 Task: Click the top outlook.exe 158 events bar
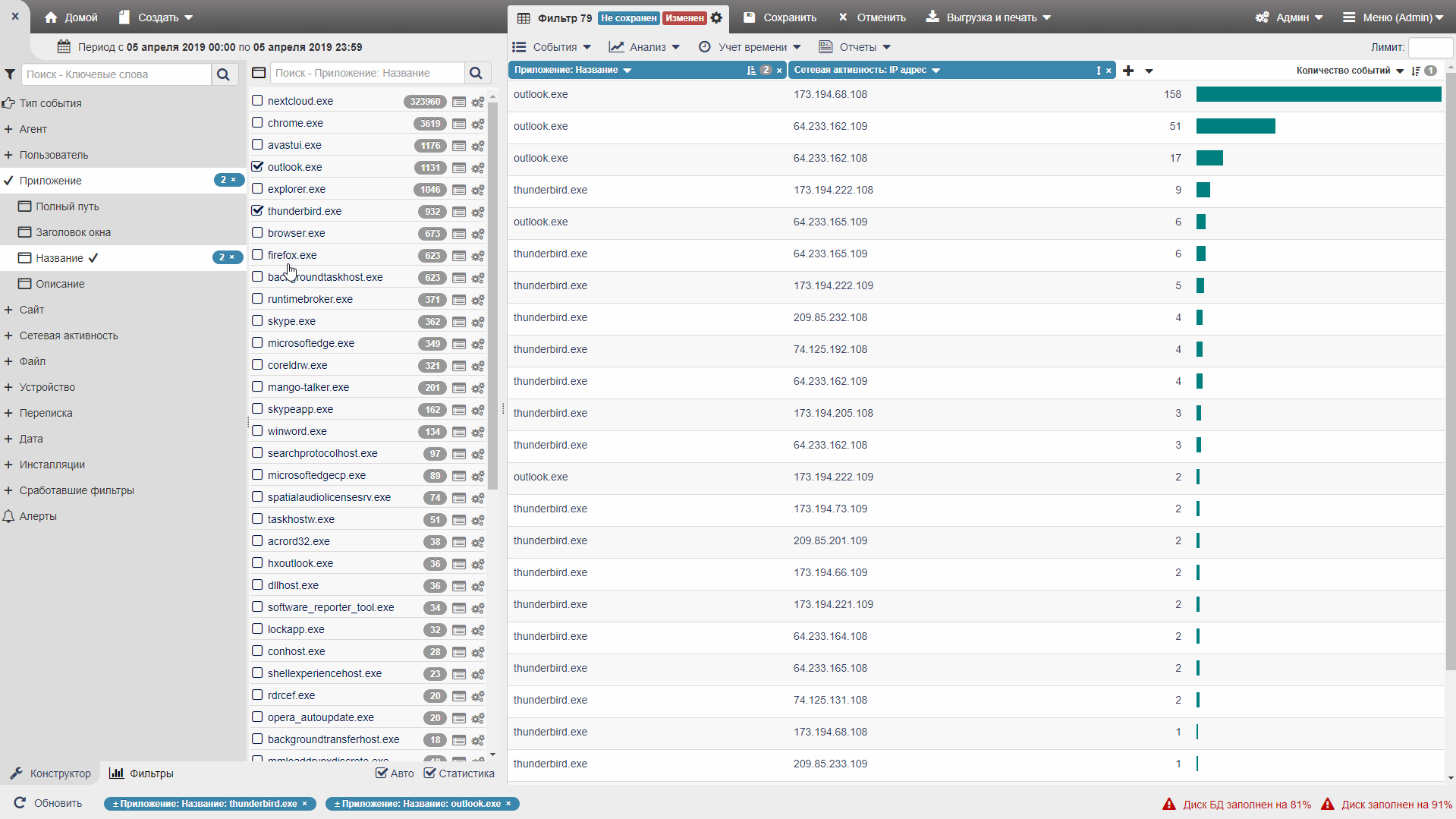(1319, 94)
